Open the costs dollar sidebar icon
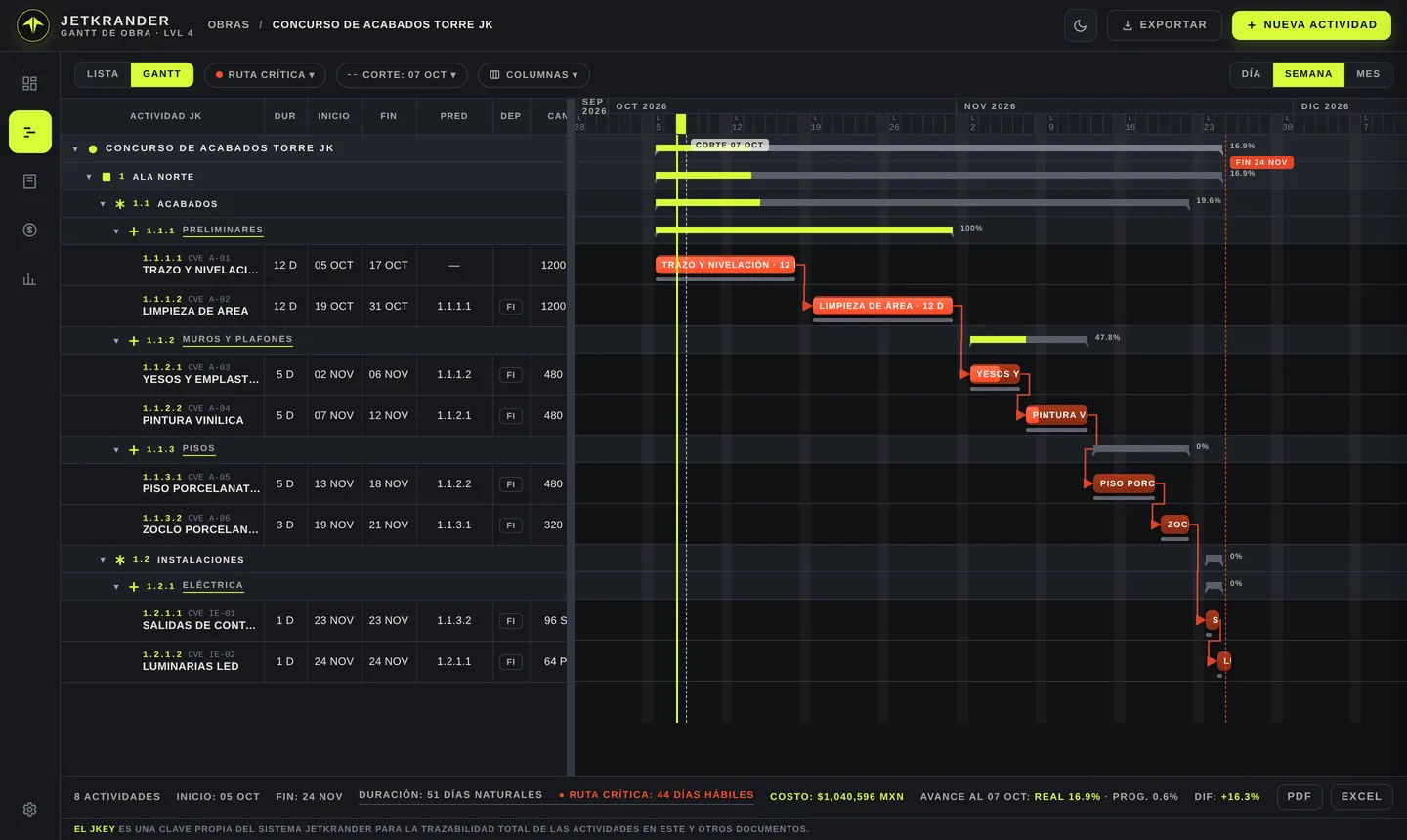Screen dimensions: 1407x840 coord(29,230)
